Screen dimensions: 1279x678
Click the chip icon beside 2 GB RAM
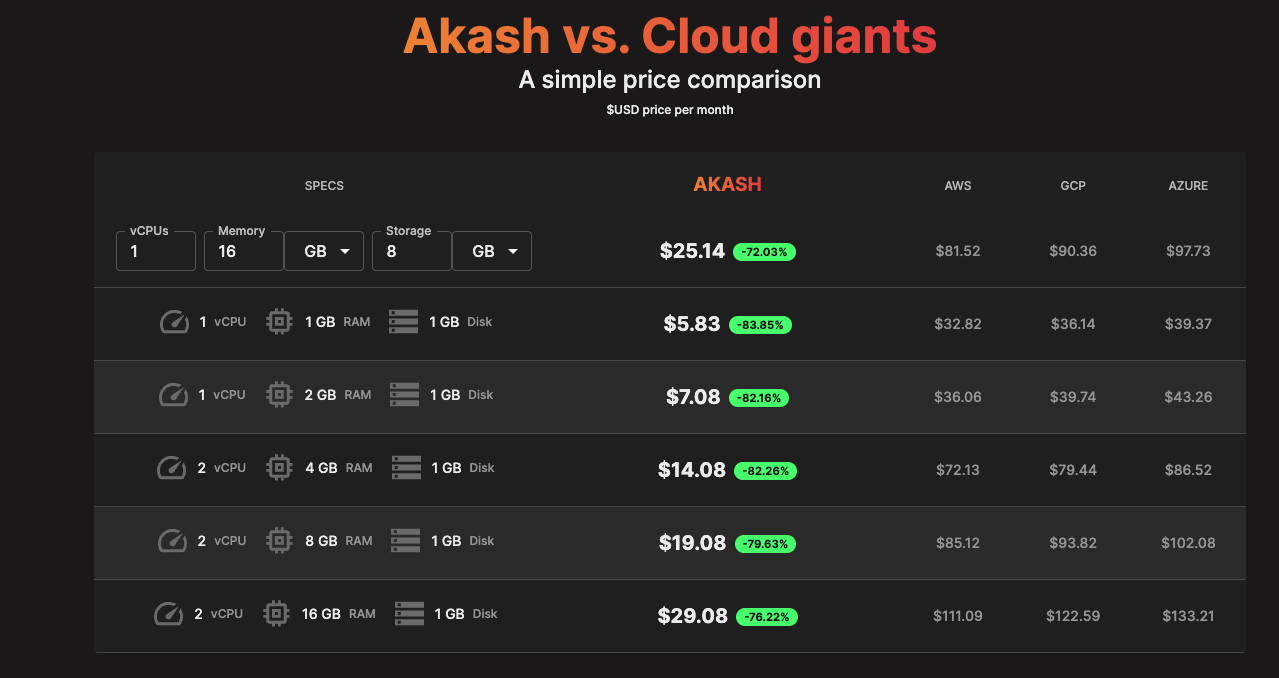[279, 395]
